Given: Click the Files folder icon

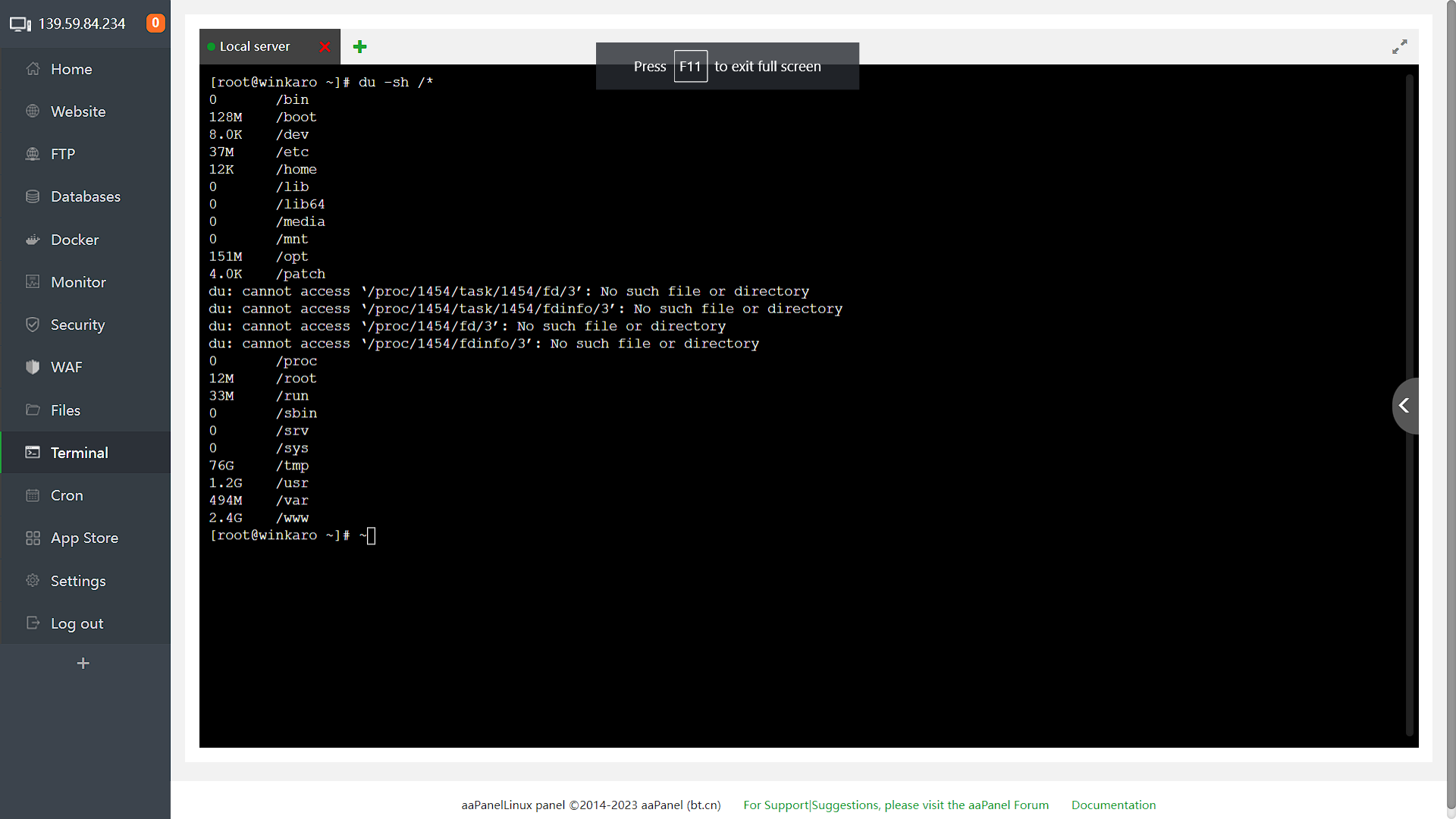Looking at the screenshot, I should (33, 410).
